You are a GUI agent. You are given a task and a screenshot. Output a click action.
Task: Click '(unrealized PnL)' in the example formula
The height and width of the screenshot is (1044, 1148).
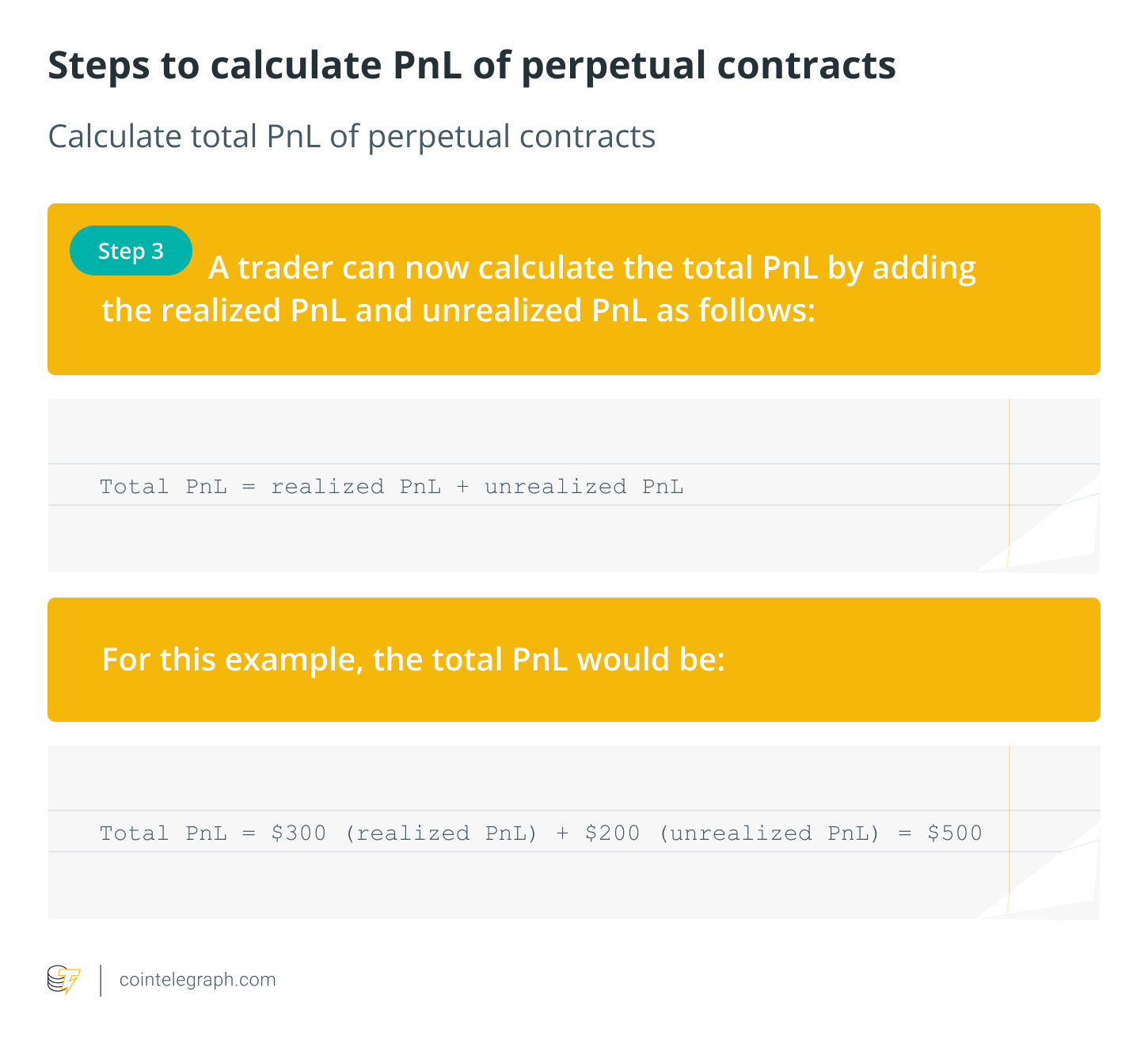pyautogui.click(x=769, y=833)
